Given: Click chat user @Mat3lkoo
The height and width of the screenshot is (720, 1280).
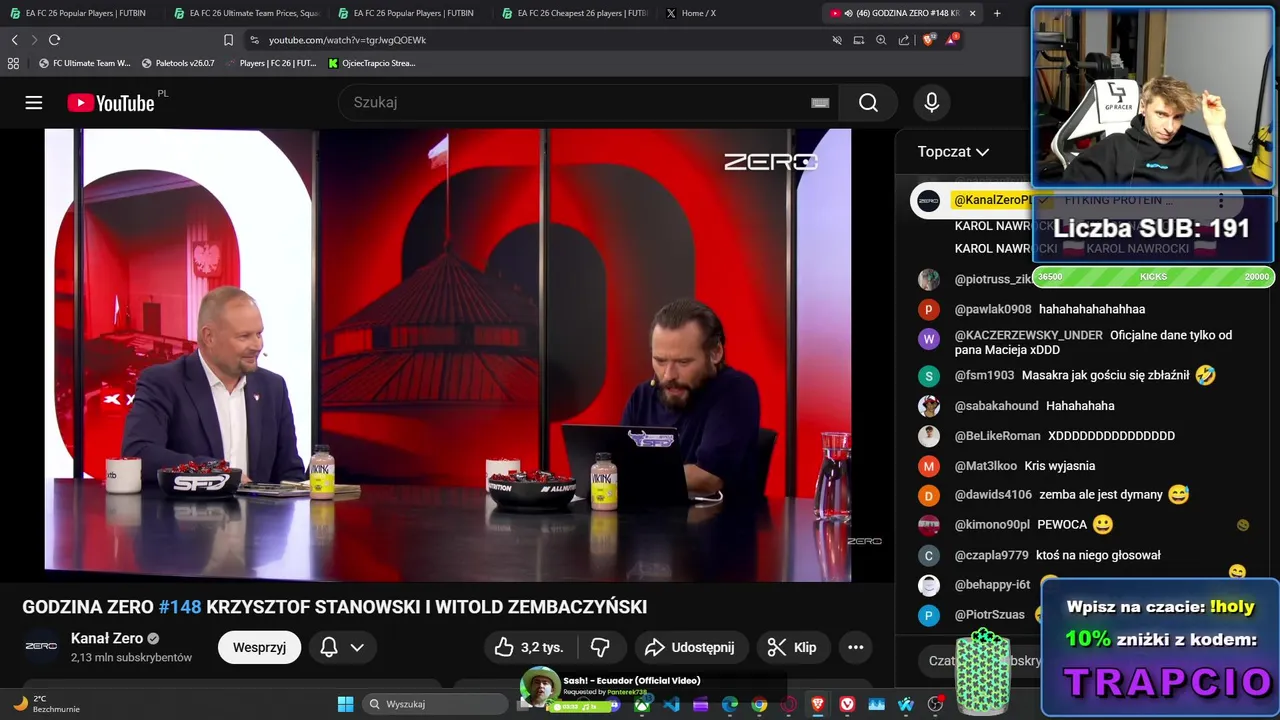Looking at the screenshot, I should point(985,466).
